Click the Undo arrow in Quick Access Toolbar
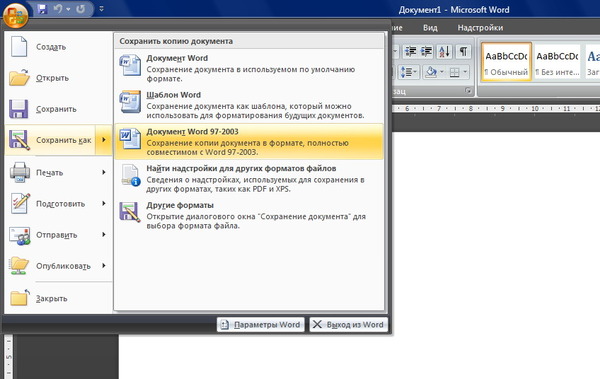600x379 pixels. tap(58, 8)
